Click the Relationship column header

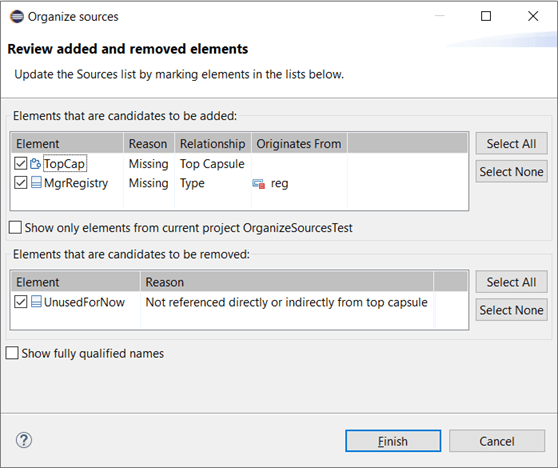[213, 143]
